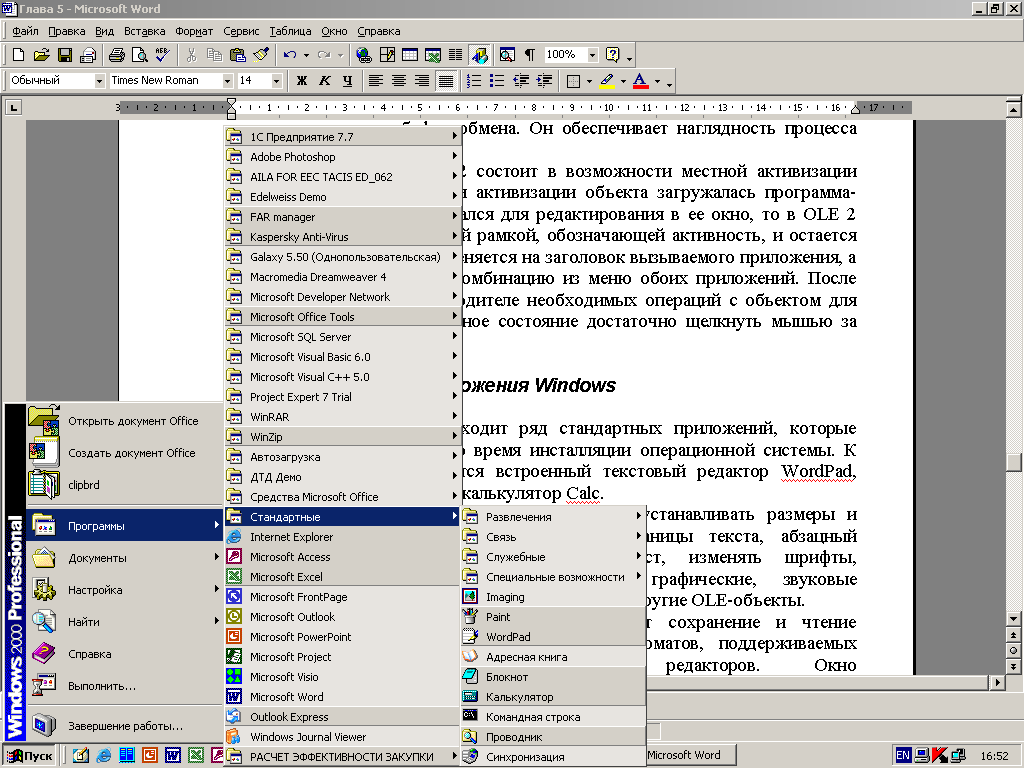Open the highlight color dropdown arrow
The height and width of the screenshot is (768, 1024).
click(x=623, y=81)
